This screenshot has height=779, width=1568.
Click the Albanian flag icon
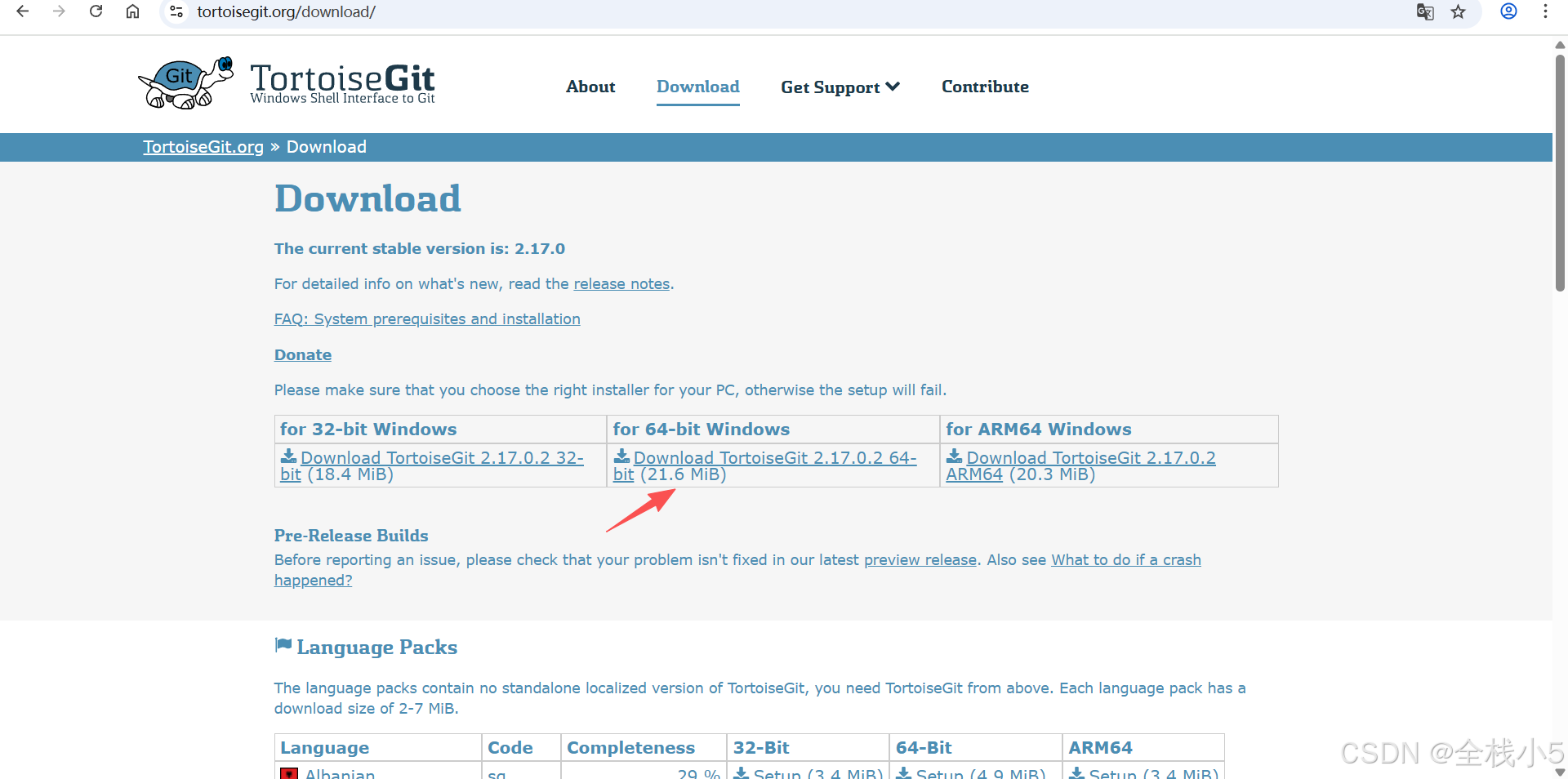pyautogui.click(x=289, y=772)
